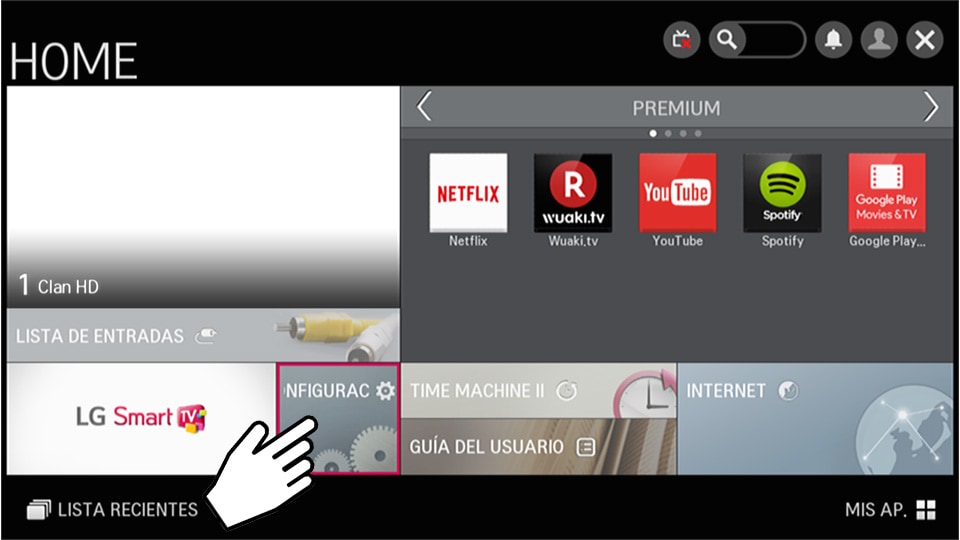Open notifications bell

click(x=833, y=40)
